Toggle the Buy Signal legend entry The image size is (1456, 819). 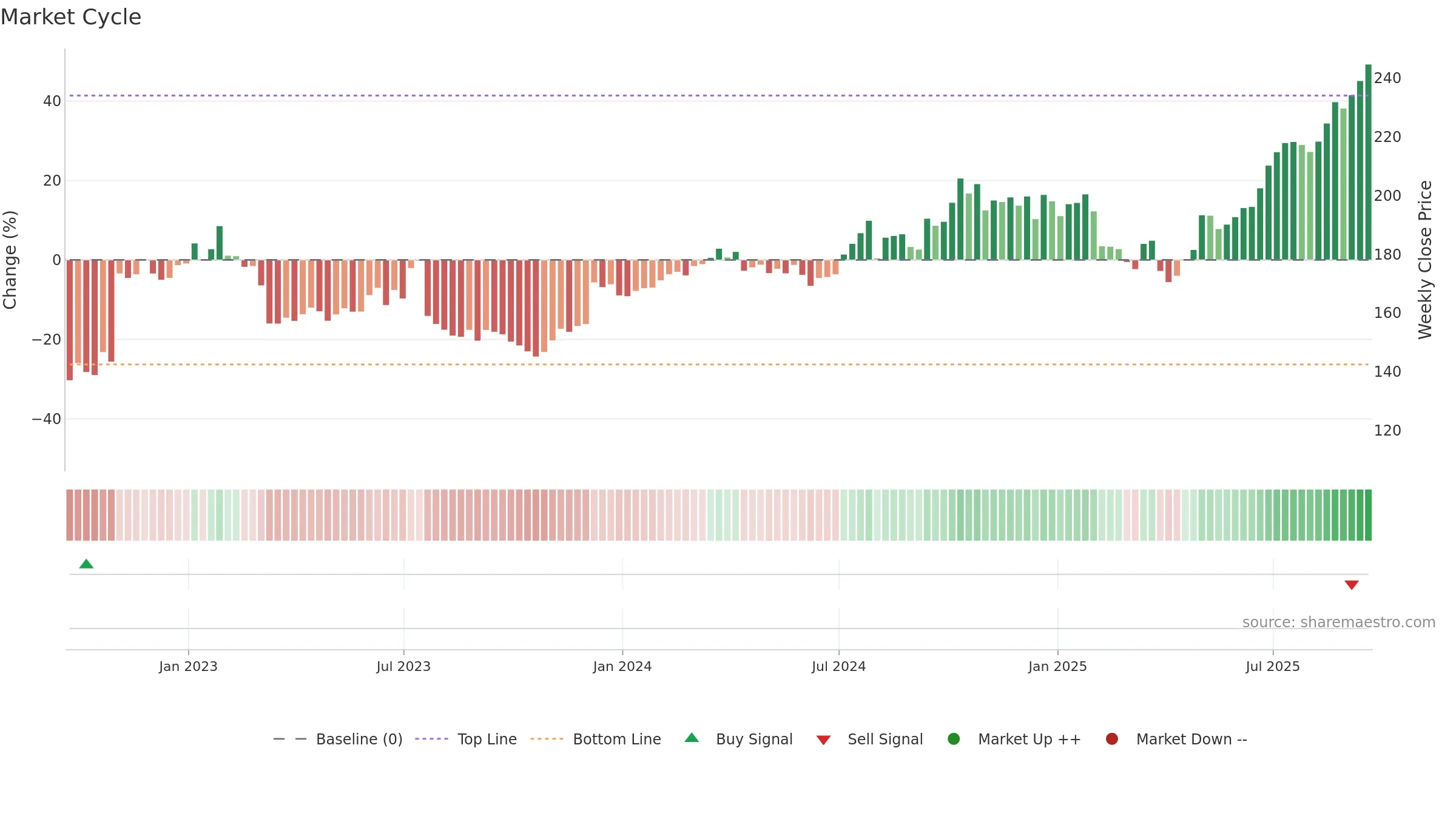738,739
